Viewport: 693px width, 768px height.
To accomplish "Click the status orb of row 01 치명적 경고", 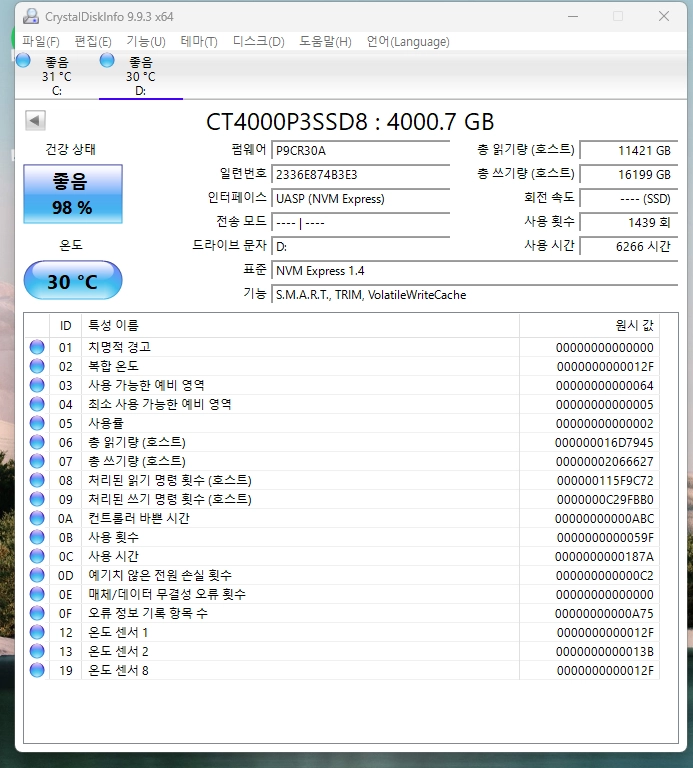I will [x=37, y=347].
